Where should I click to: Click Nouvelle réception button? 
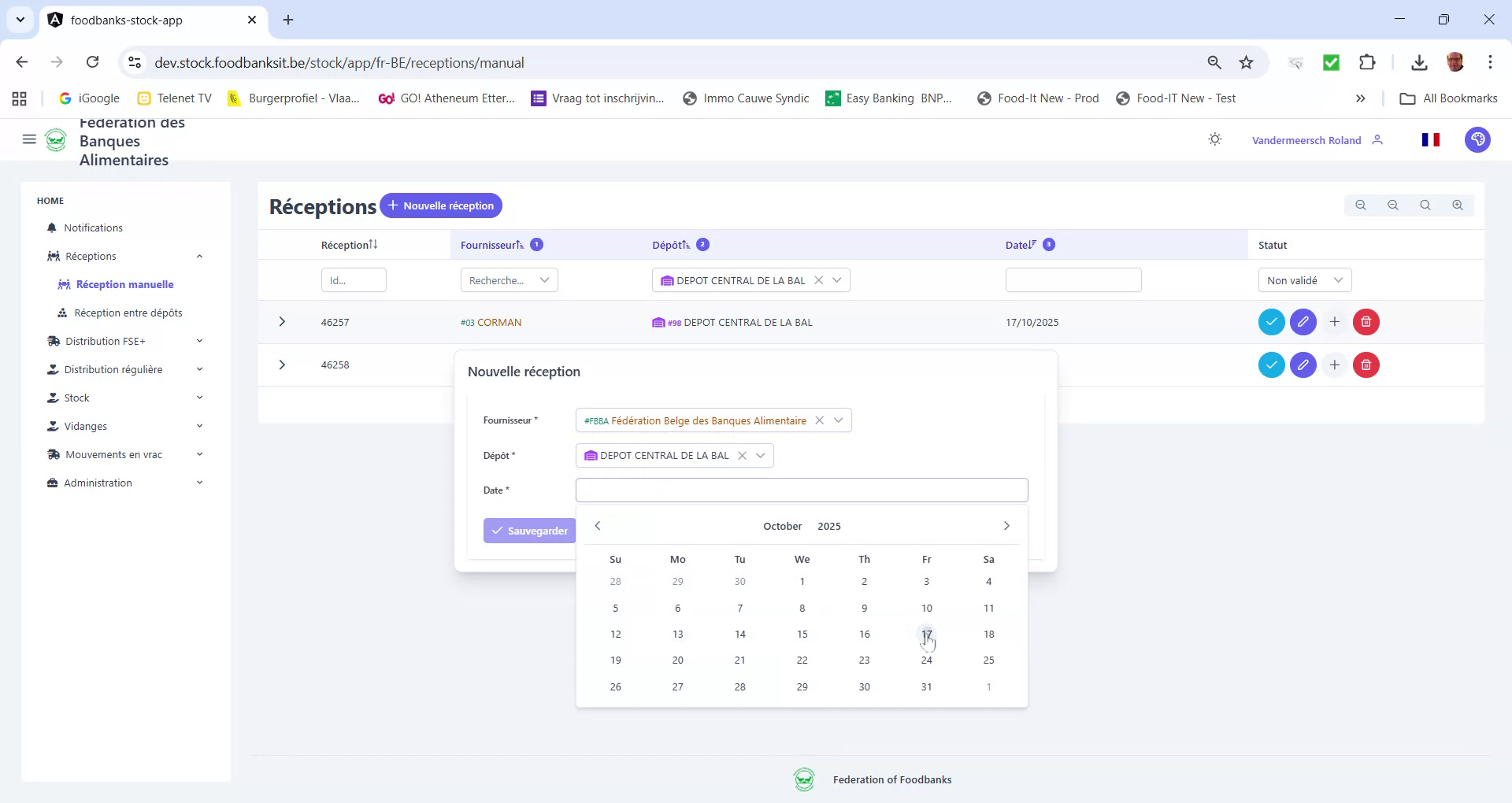click(x=441, y=205)
